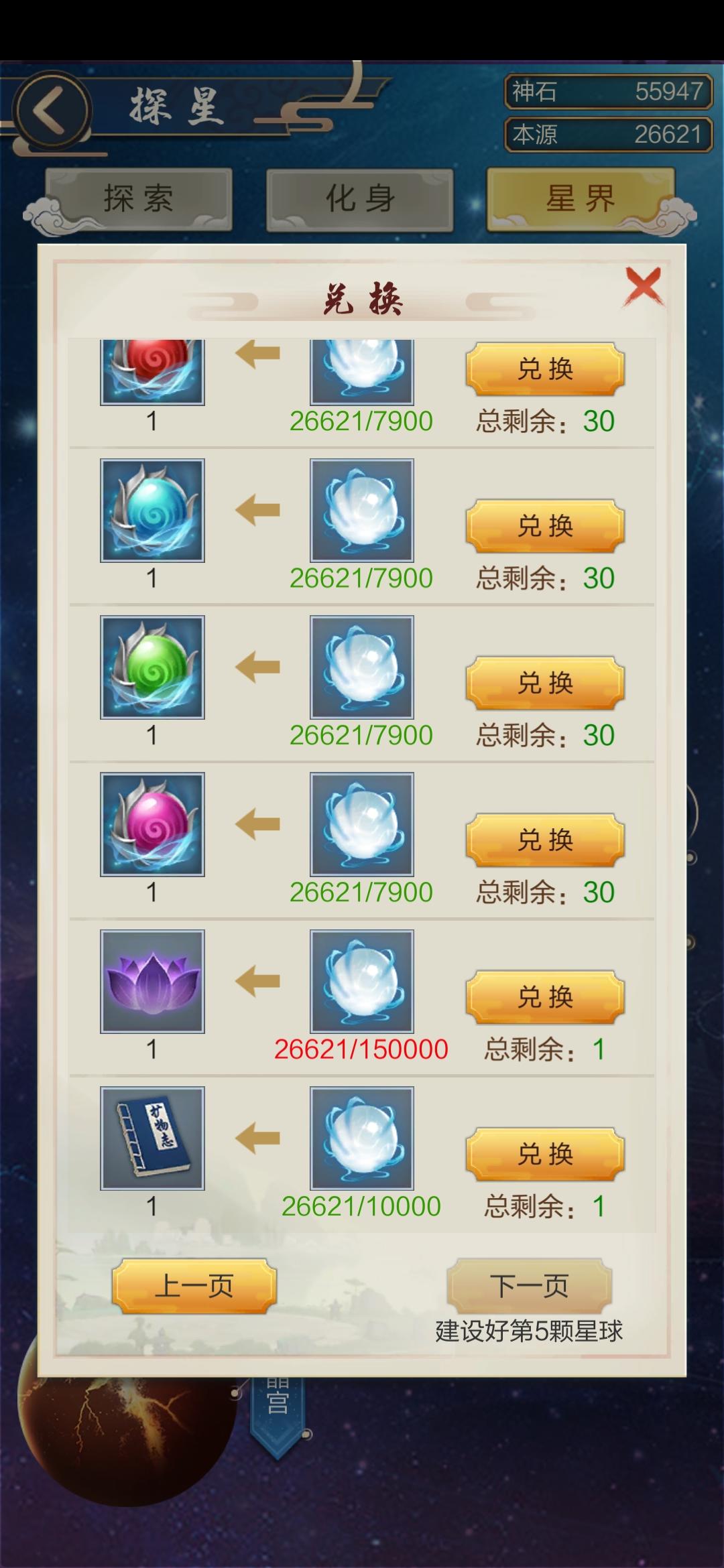724x1568 pixels.
Task: Go to previous page with 上一页
Action: 194,1286
